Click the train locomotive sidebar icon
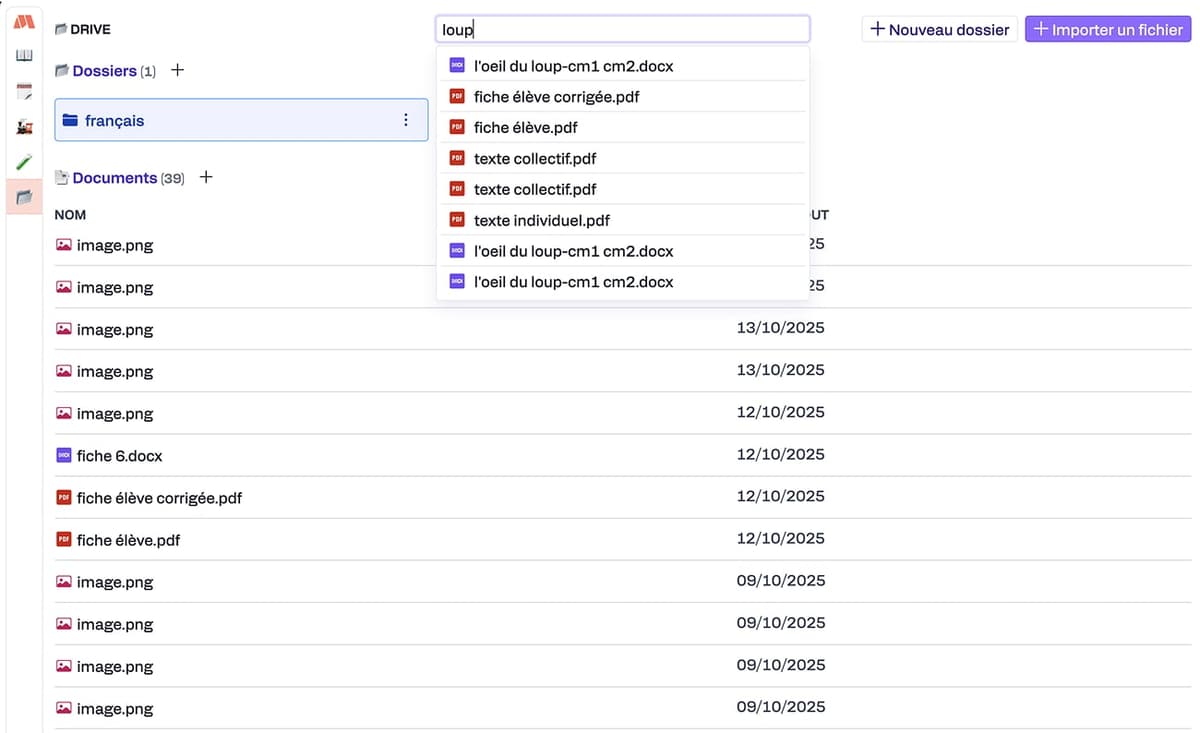The image size is (1200, 733). coord(24,127)
